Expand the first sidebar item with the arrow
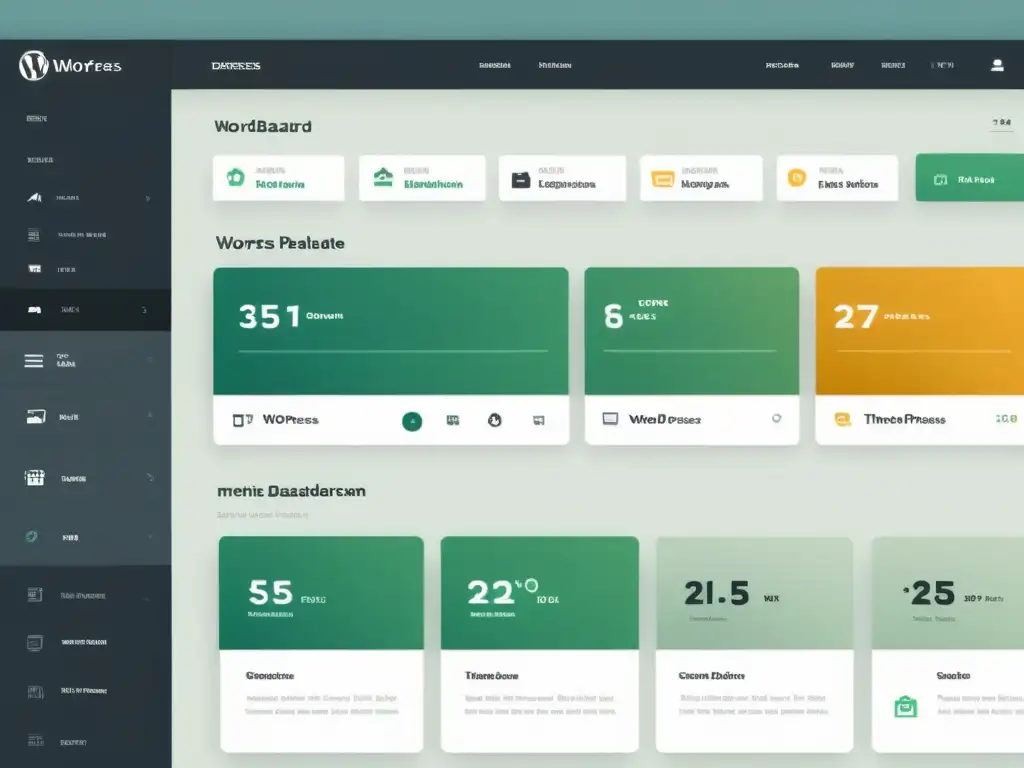 [148, 198]
